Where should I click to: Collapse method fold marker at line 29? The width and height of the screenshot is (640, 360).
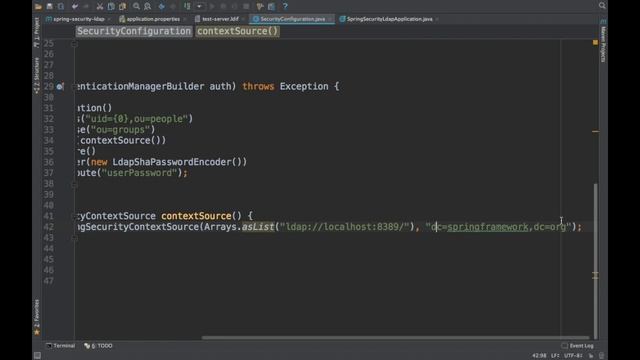75,87
